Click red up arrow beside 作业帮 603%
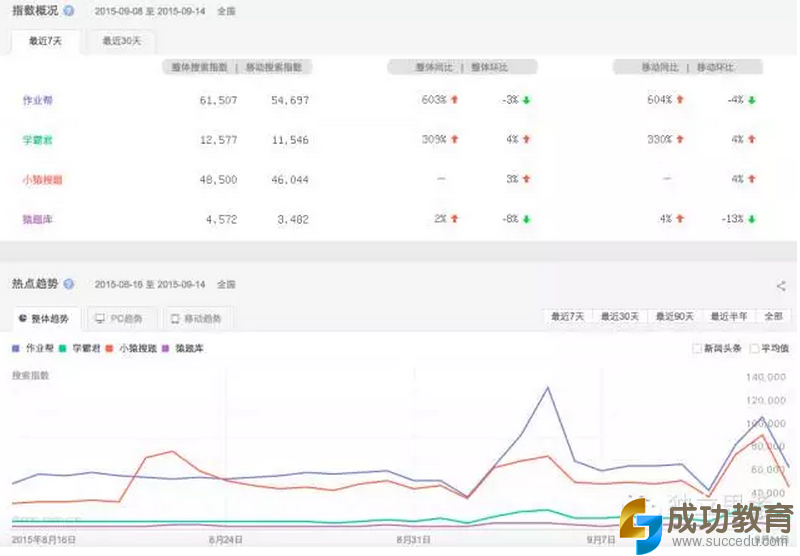 [x=455, y=100]
